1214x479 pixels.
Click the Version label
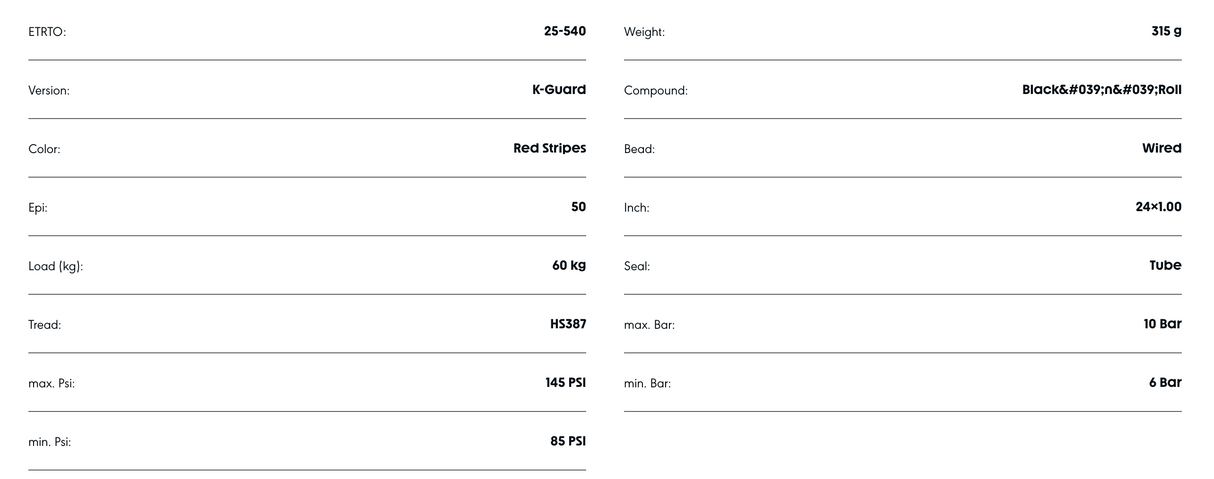point(49,90)
